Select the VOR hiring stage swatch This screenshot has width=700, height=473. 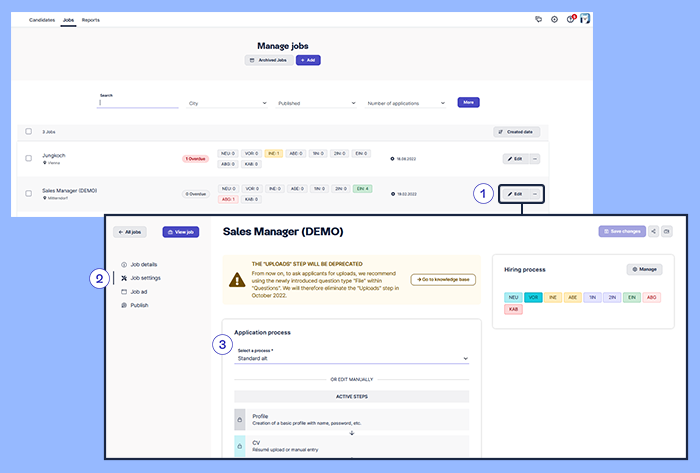tap(534, 297)
